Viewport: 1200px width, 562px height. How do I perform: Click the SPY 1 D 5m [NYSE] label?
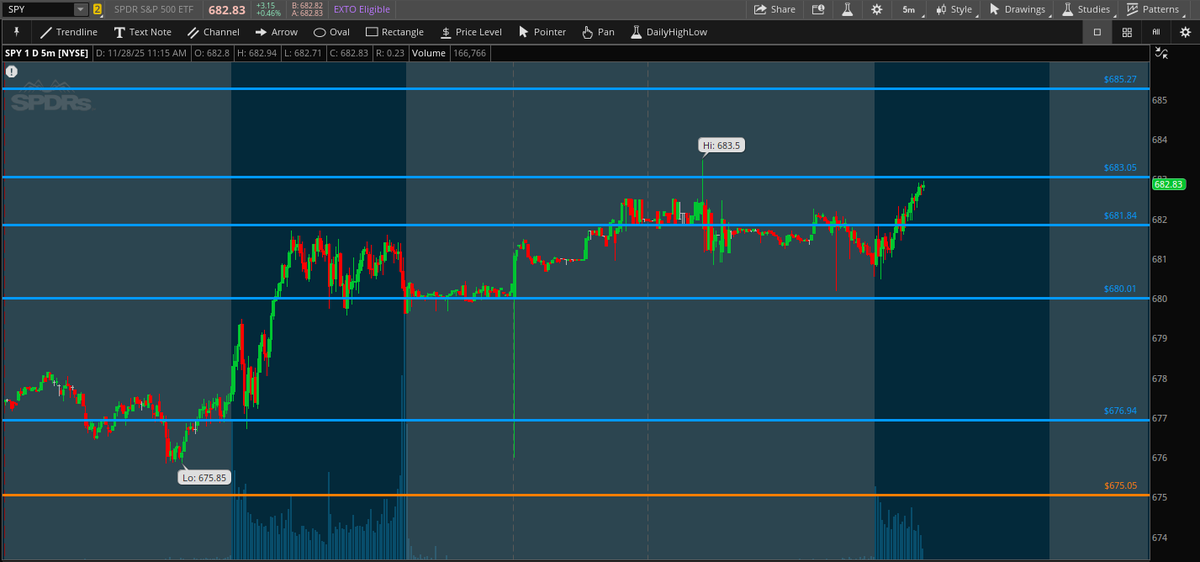[x=46, y=52]
